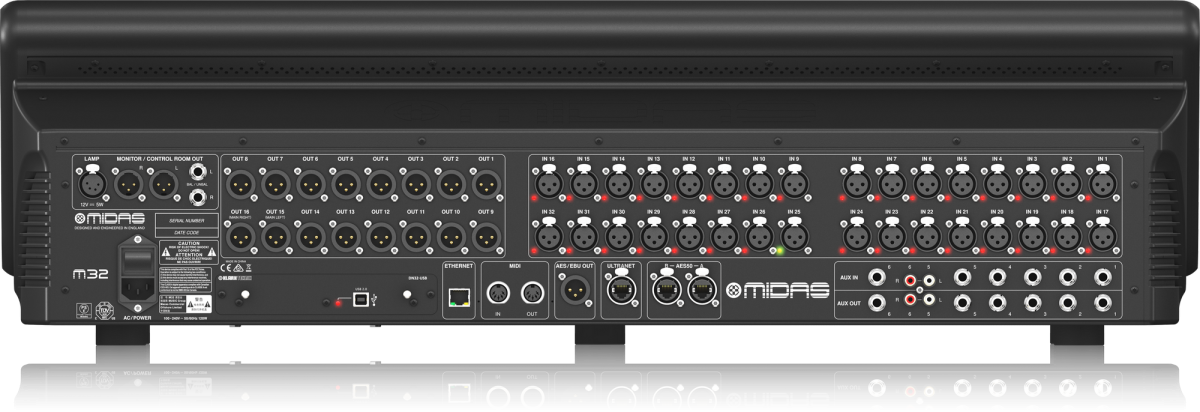This screenshot has width=1200, height=412.
Task: Click the red LED beside IN 32
Action: (532, 250)
